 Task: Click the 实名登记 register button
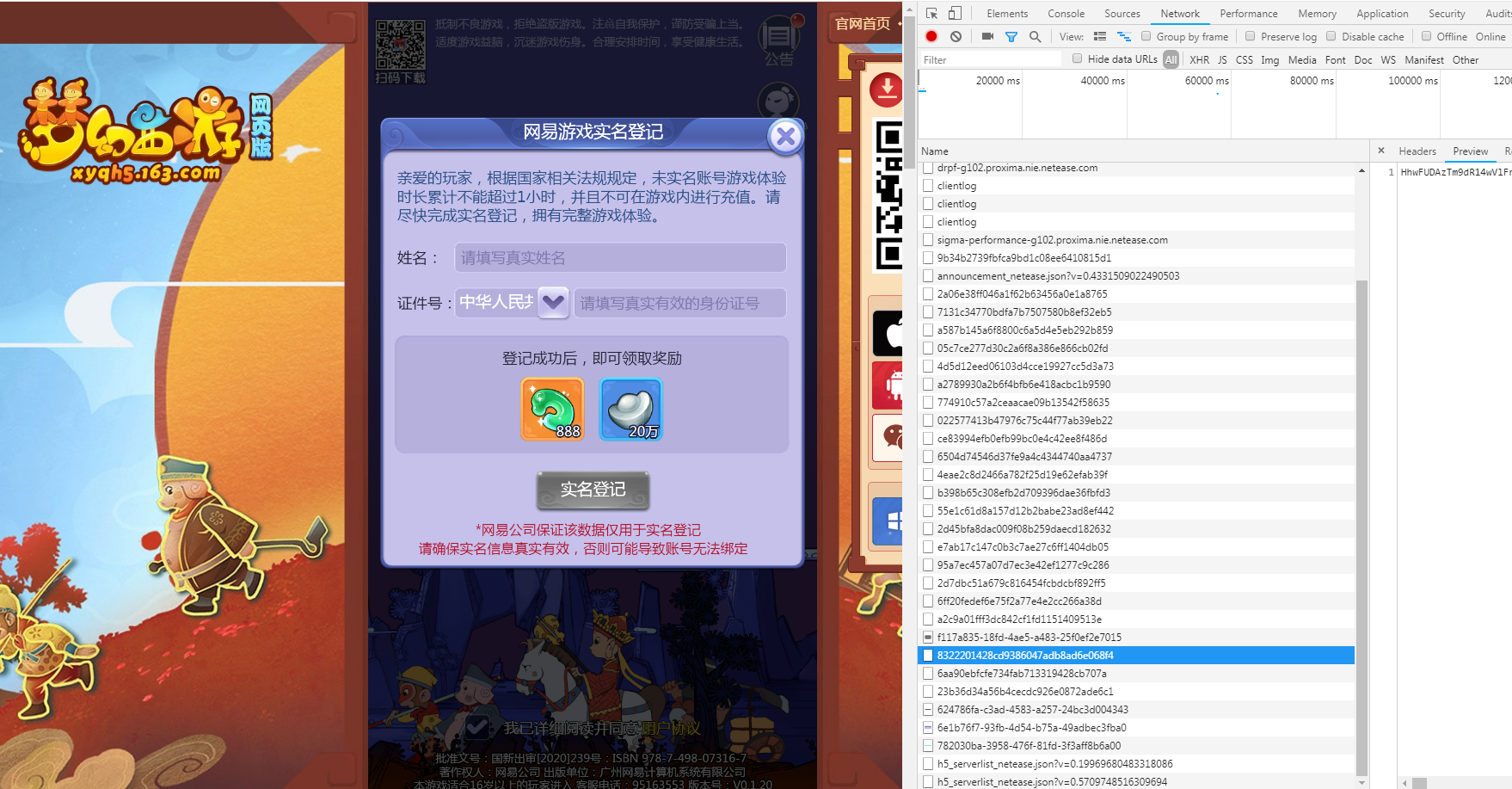pos(593,490)
